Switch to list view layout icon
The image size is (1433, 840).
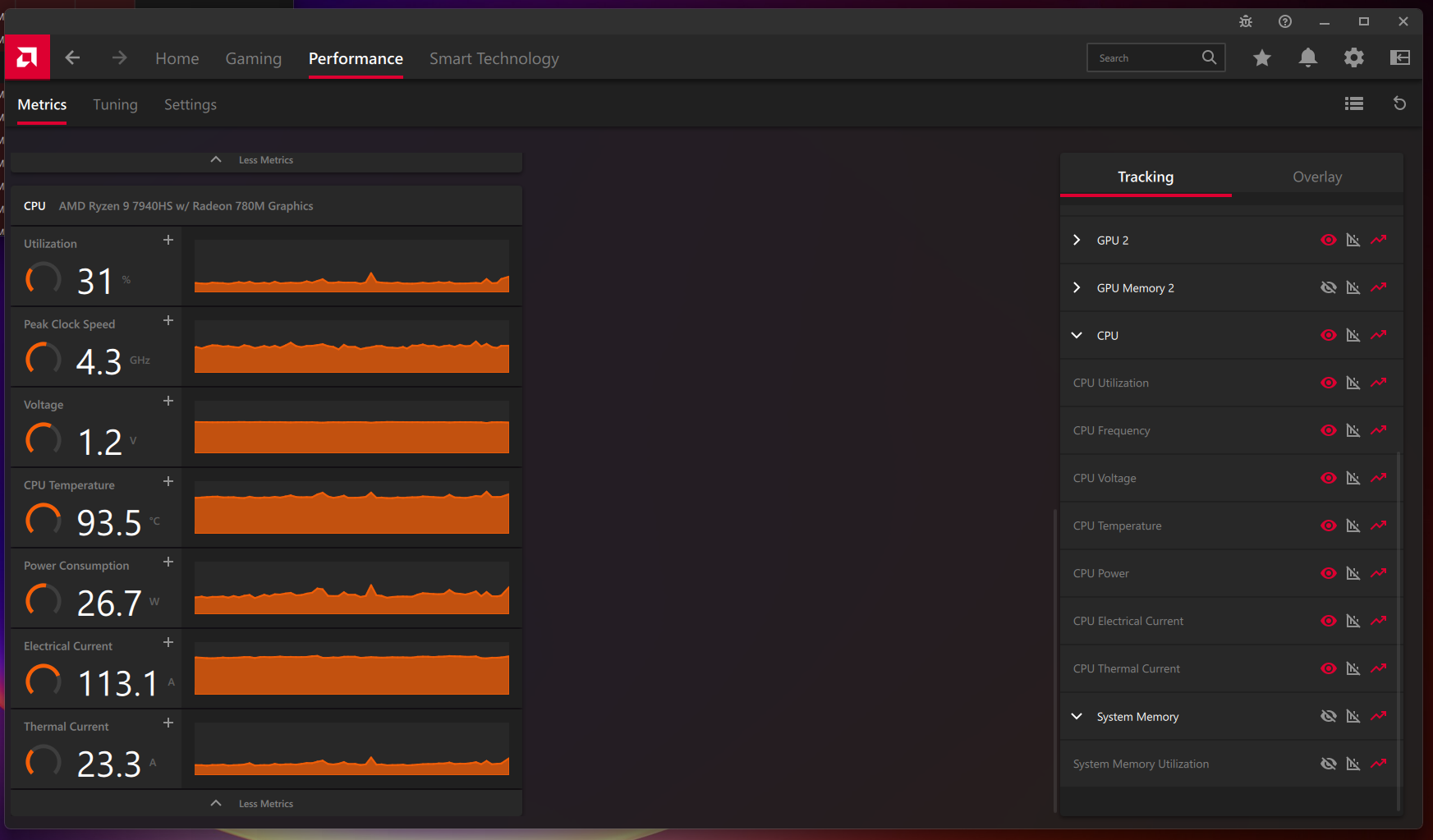coord(1354,103)
